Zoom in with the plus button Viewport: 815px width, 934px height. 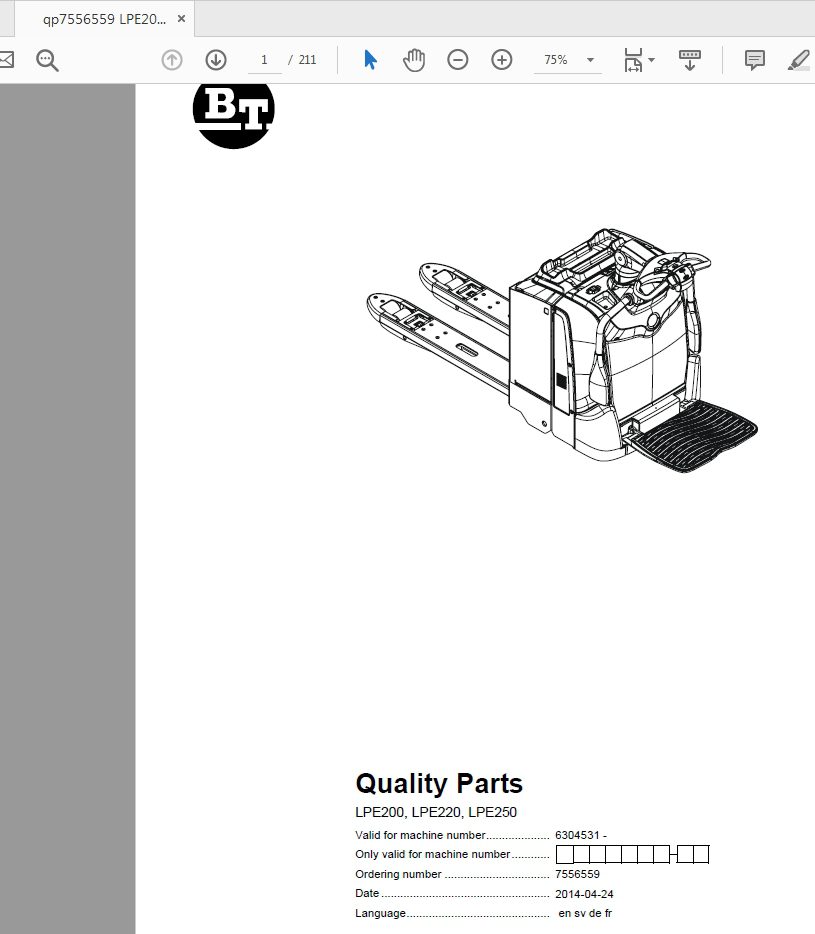coord(502,60)
